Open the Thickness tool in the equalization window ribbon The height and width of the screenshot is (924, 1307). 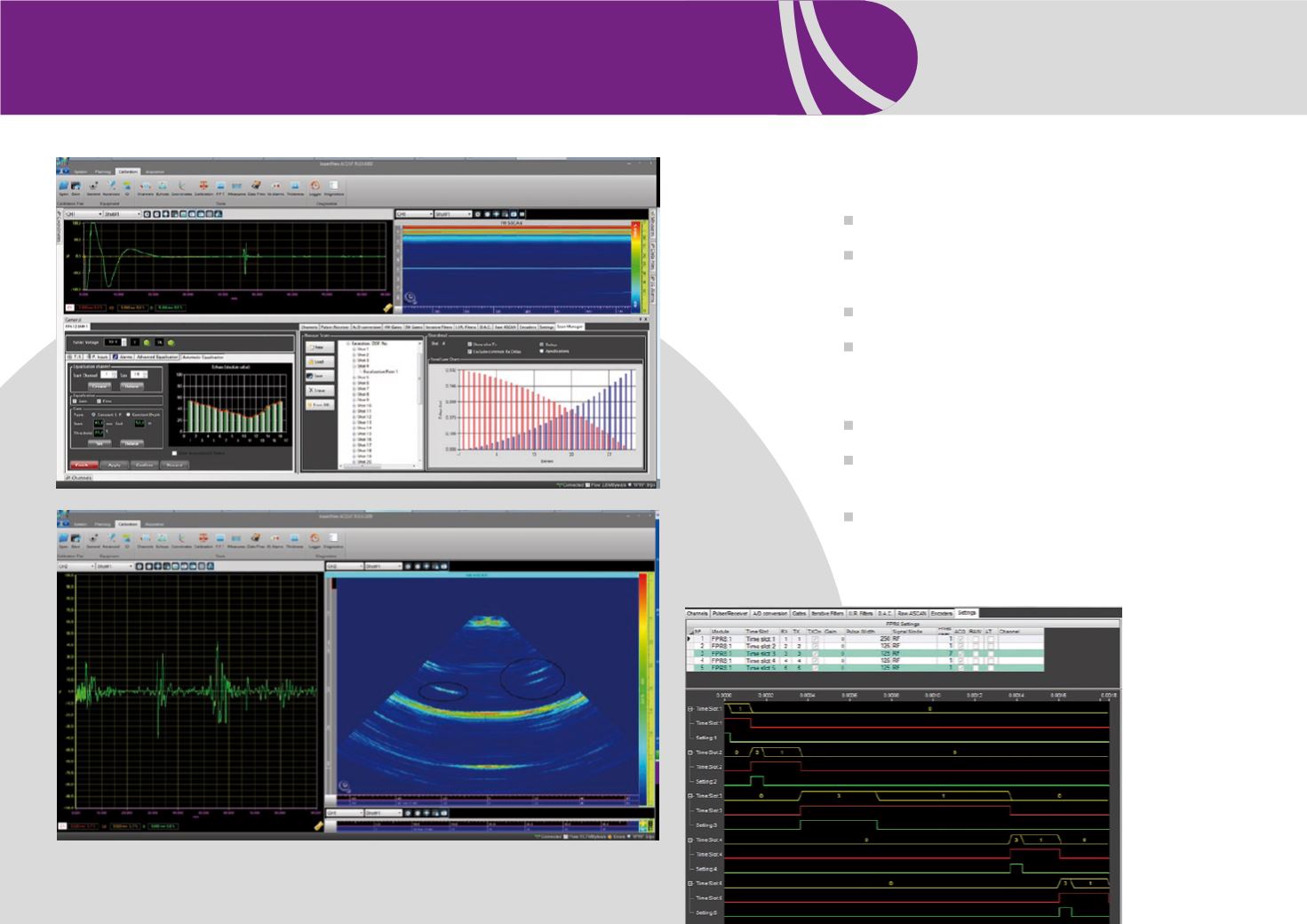(x=295, y=187)
